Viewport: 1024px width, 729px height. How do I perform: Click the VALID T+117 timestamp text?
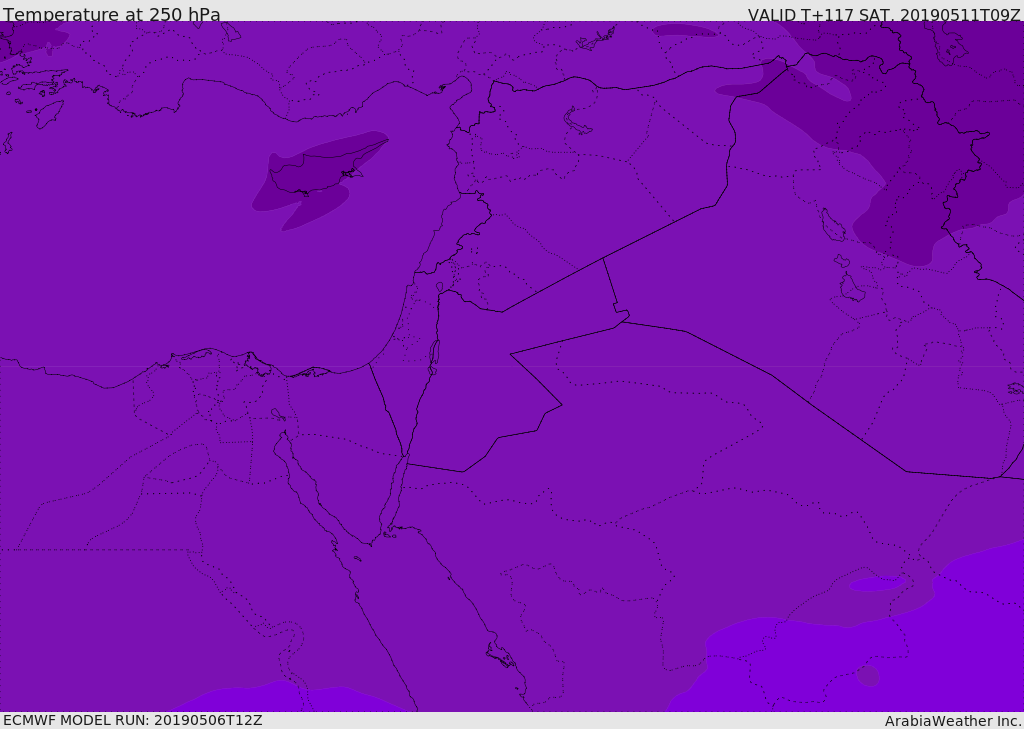point(884,15)
